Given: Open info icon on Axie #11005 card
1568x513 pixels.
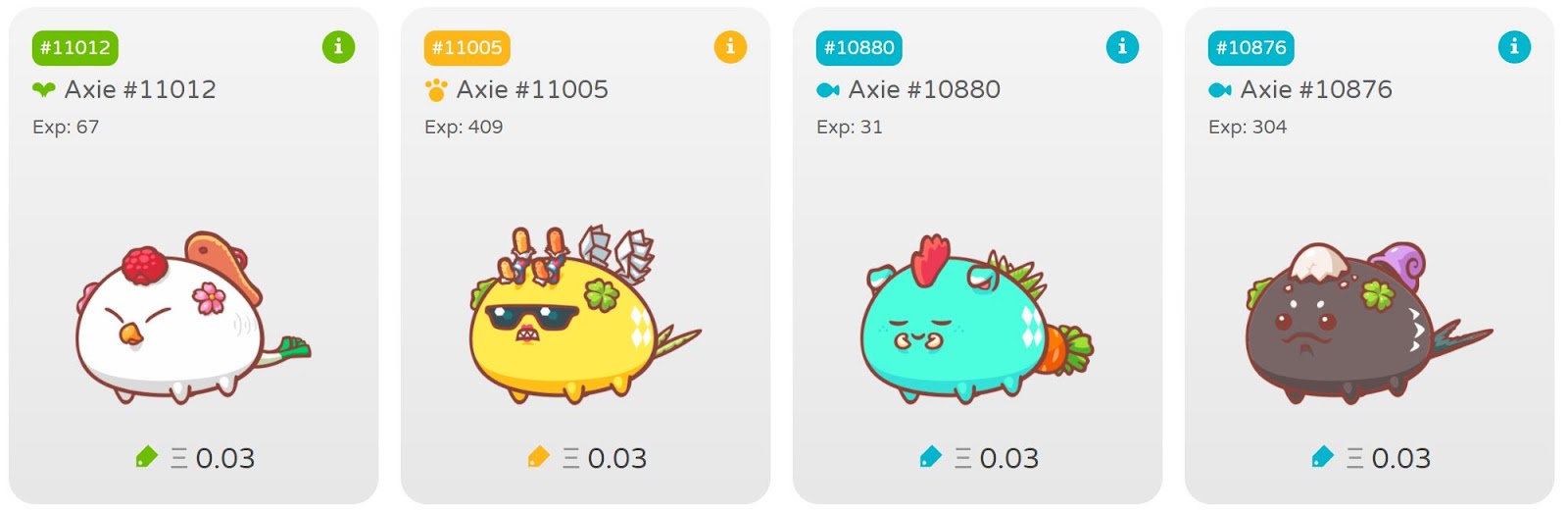Looking at the screenshot, I should coord(730,46).
